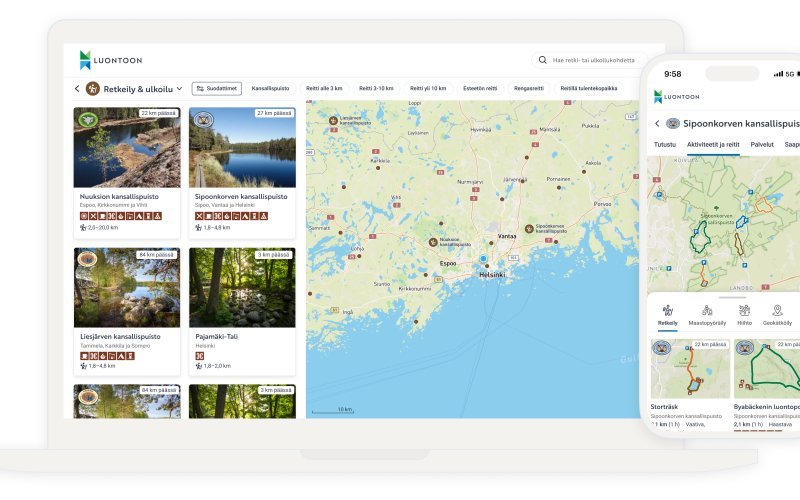Click the blue location dot near Helsinki
800x500 pixels.
(x=483, y=257)
